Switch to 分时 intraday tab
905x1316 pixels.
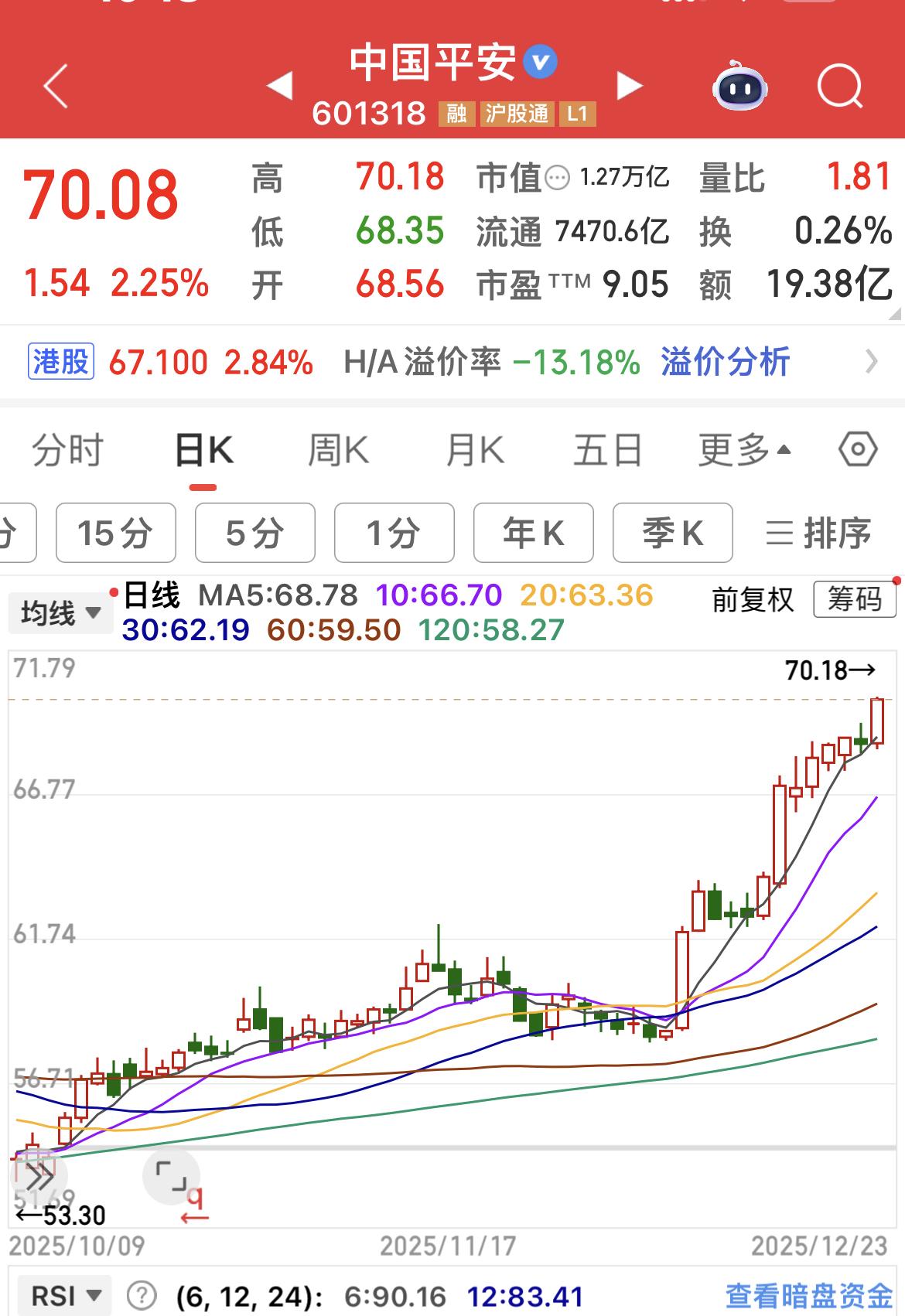point(67,449)
